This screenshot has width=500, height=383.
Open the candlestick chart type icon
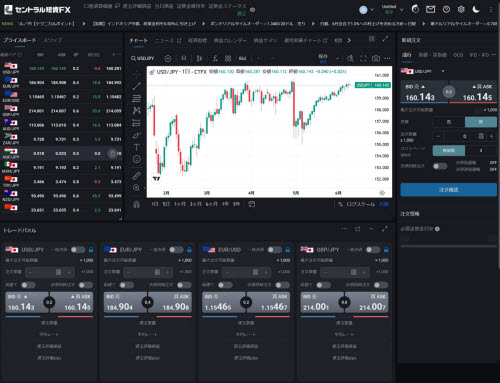click(x=199, y=58)
